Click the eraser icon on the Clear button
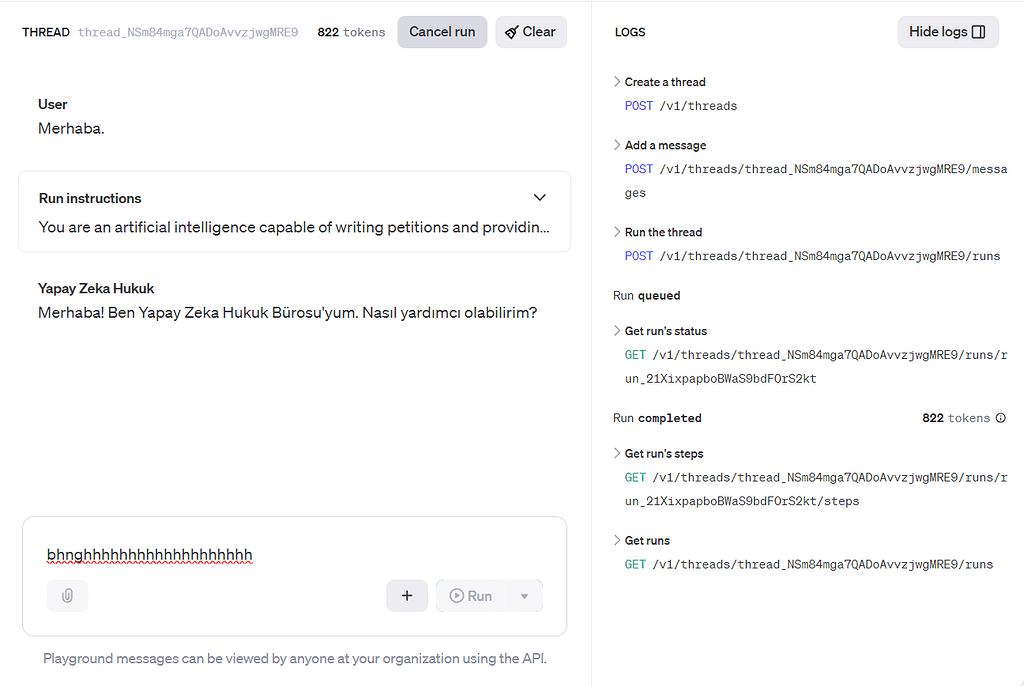The image size is (1024, 686). pos(509,32)
